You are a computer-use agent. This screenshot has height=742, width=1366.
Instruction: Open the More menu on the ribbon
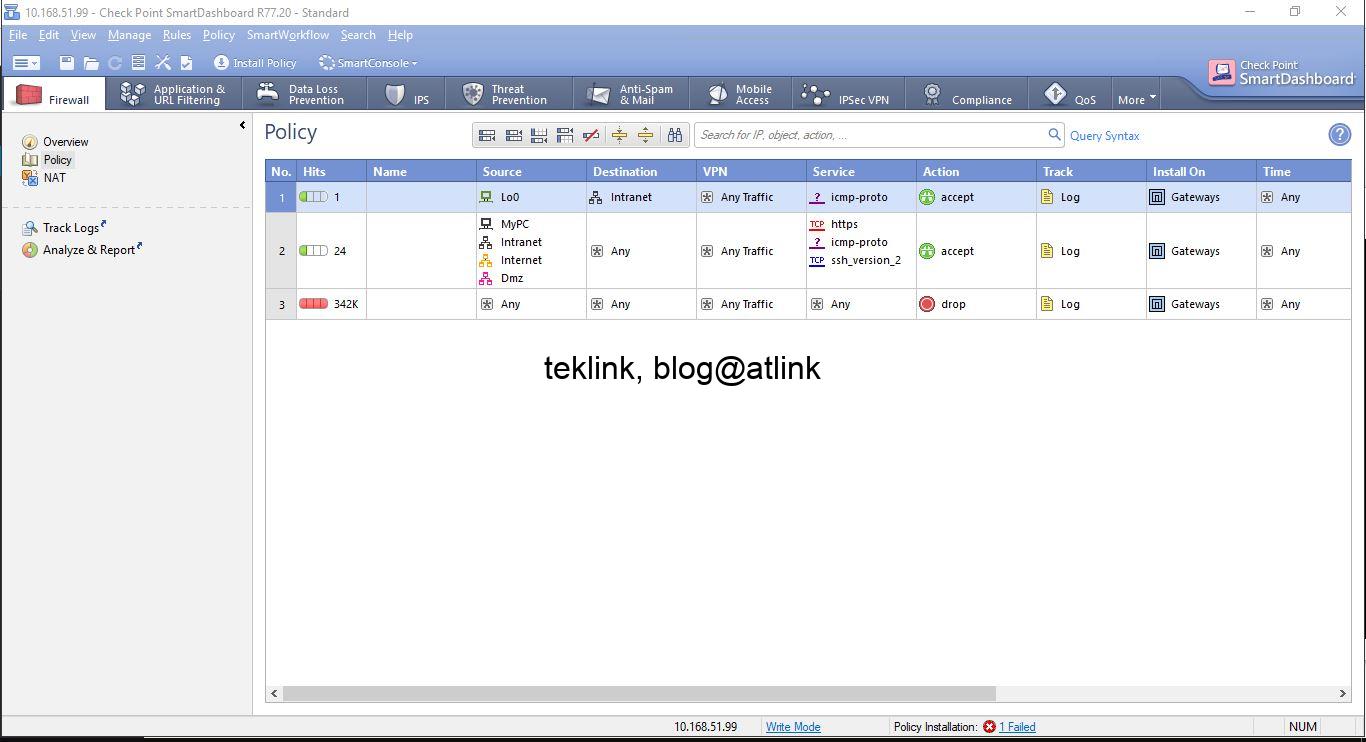point(1135,99)
